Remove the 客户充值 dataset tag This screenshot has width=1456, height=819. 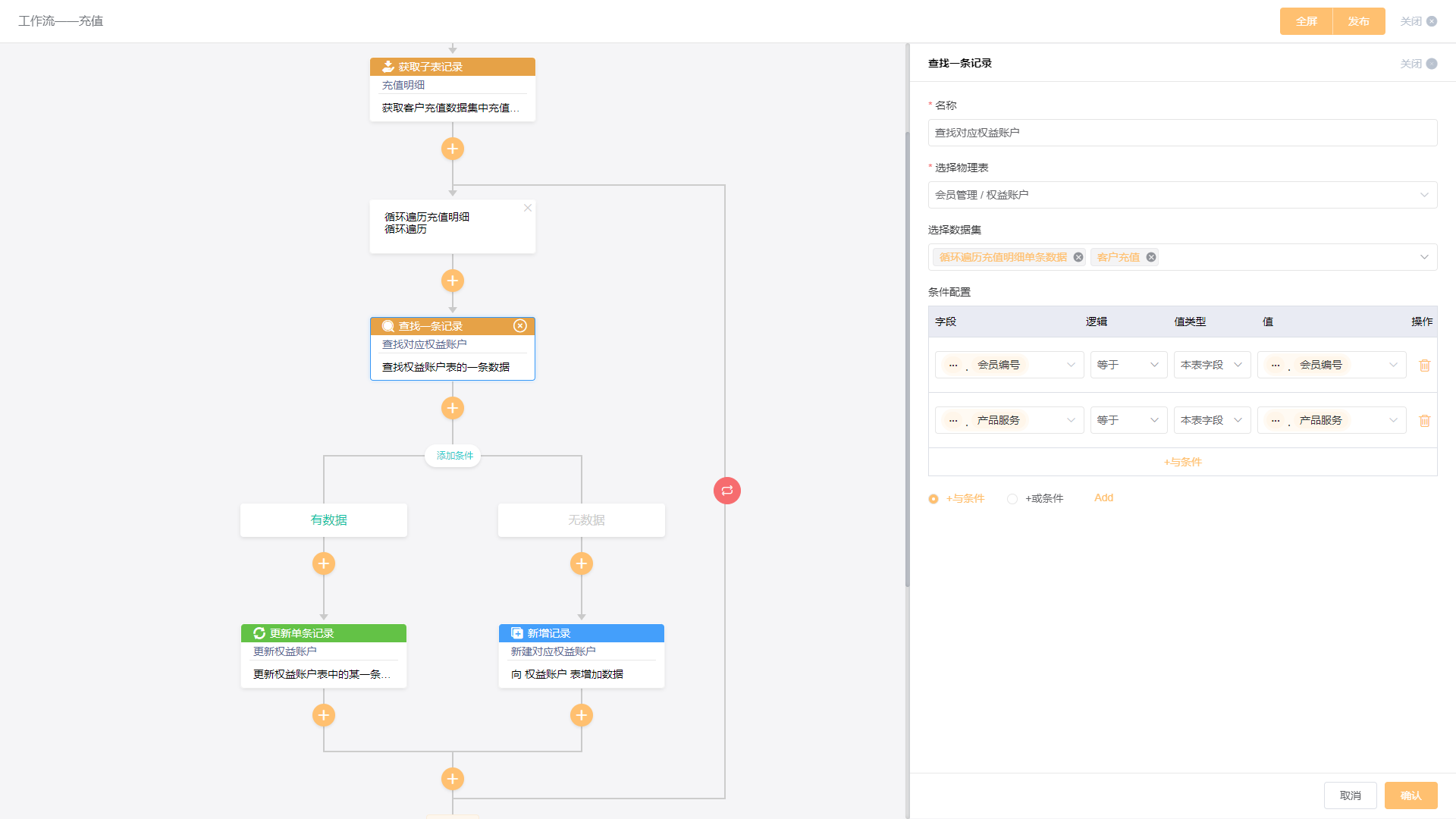(x=1151, y=257)
